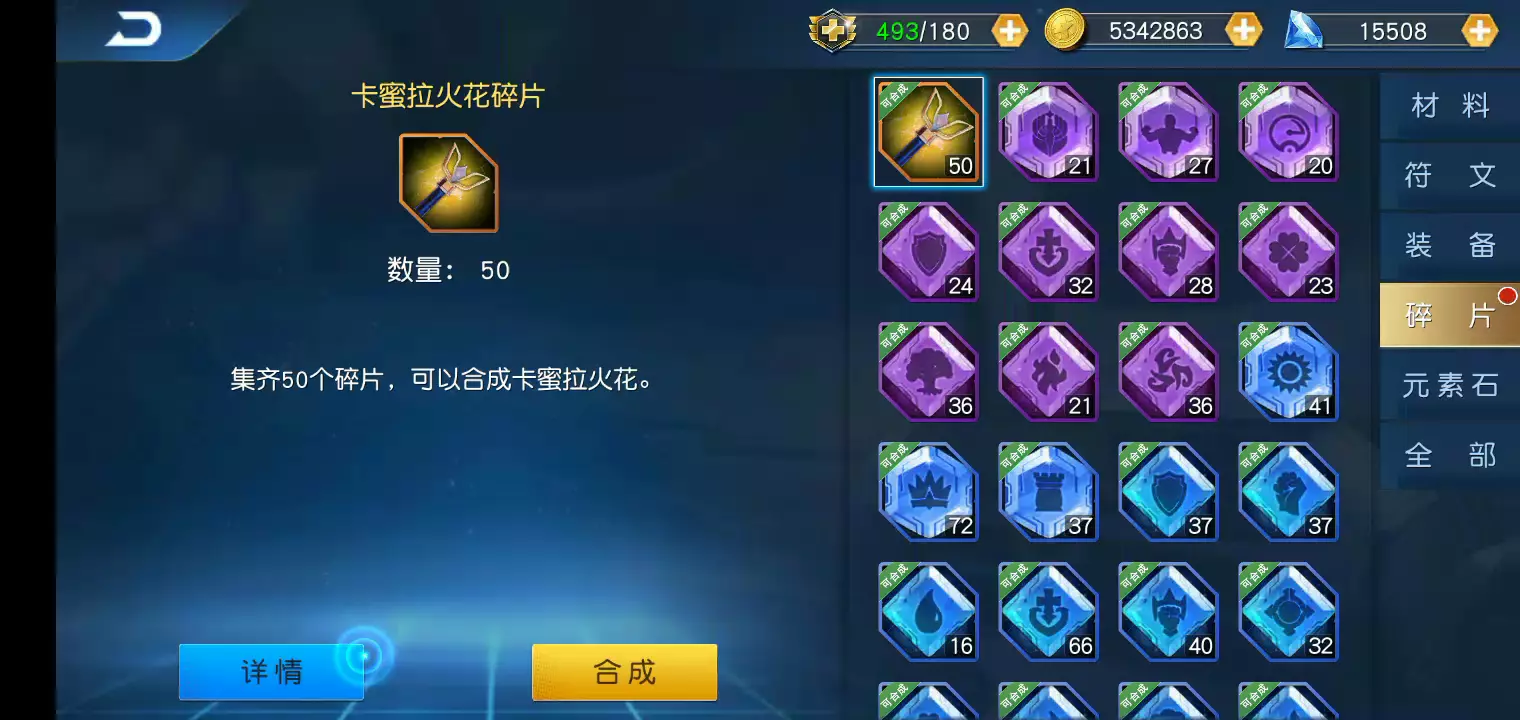
Task: Select the 卡蜜拉火花 fragment thumbnail showing 50
Action: (x=928, y=132)
